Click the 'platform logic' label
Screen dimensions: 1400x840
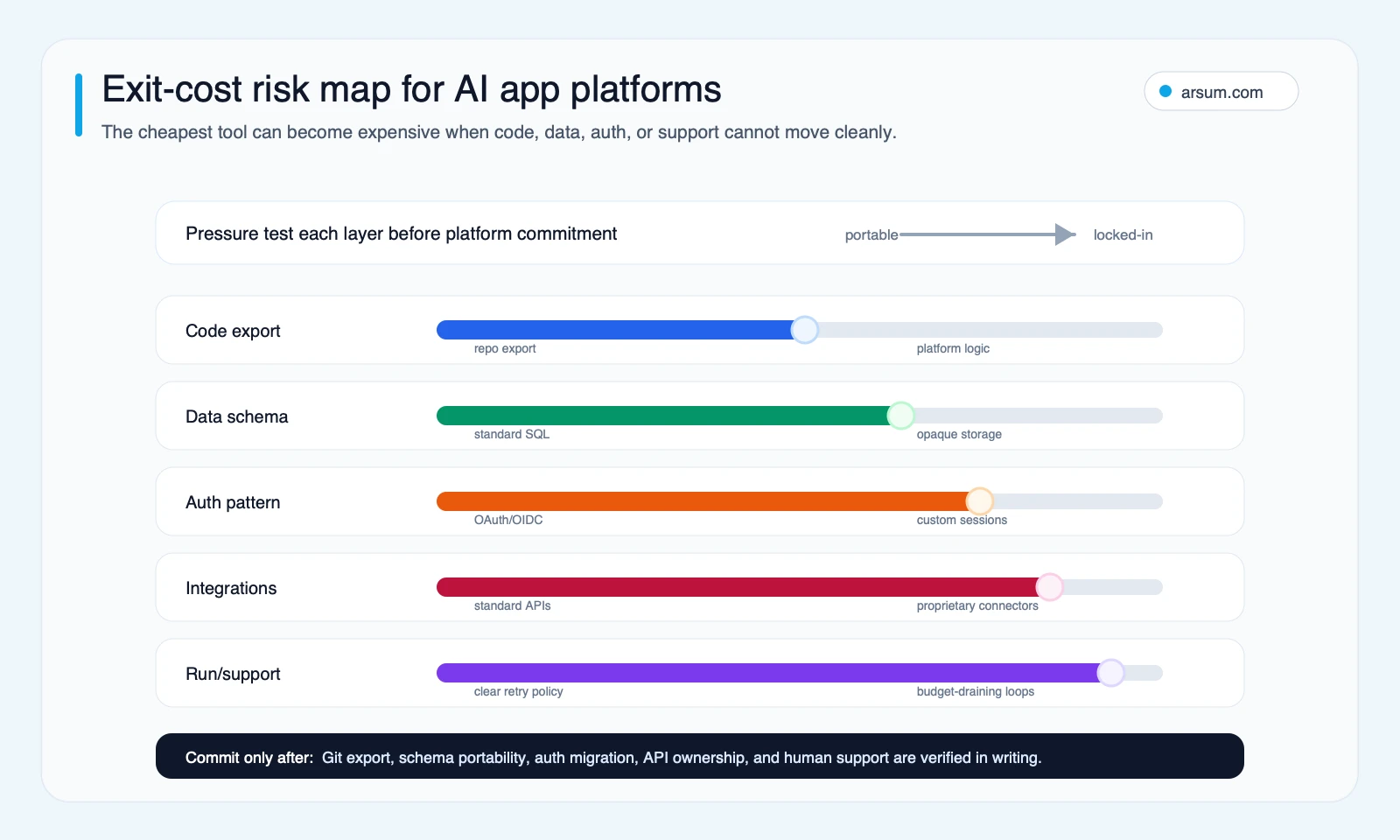click(x=953, y=348)
